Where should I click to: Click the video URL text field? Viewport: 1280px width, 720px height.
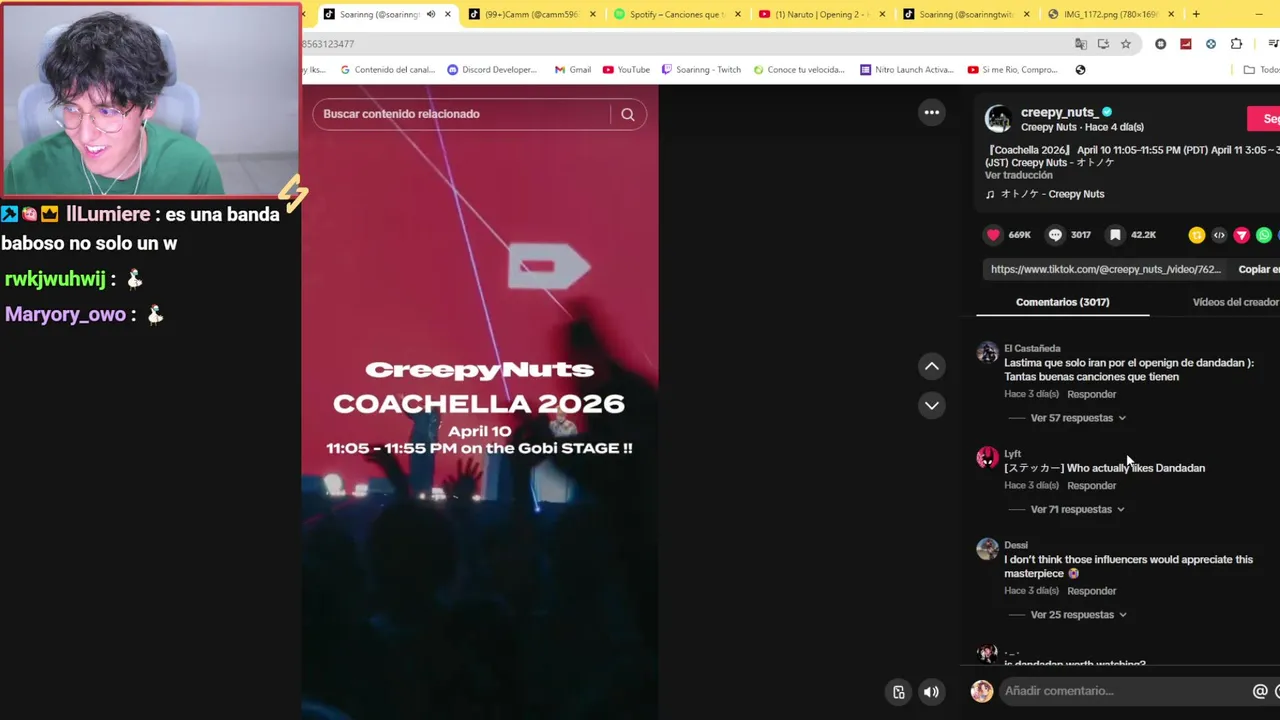coord(1106,269)
